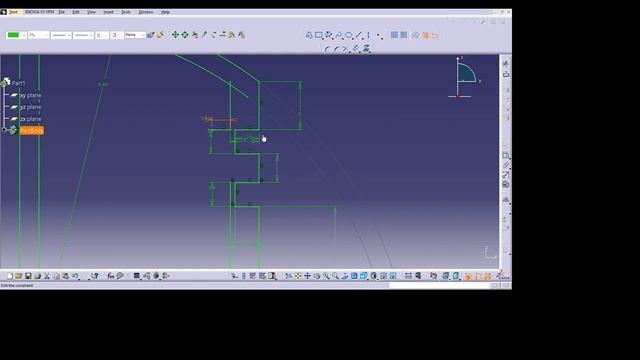Select the Line tool
The height and width of the screenshot is (360, 640).
pyautogui.click(x=358, y=36)
